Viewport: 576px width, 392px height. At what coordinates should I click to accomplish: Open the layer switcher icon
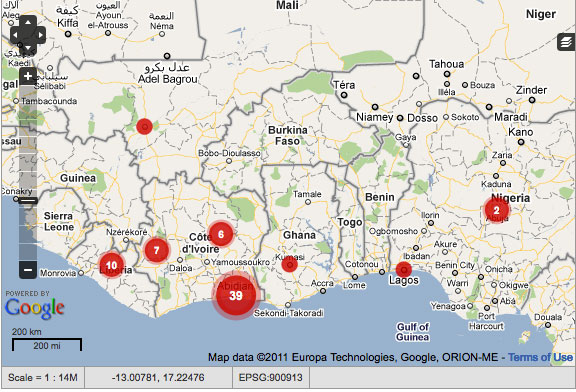click(x=566, y=42)
